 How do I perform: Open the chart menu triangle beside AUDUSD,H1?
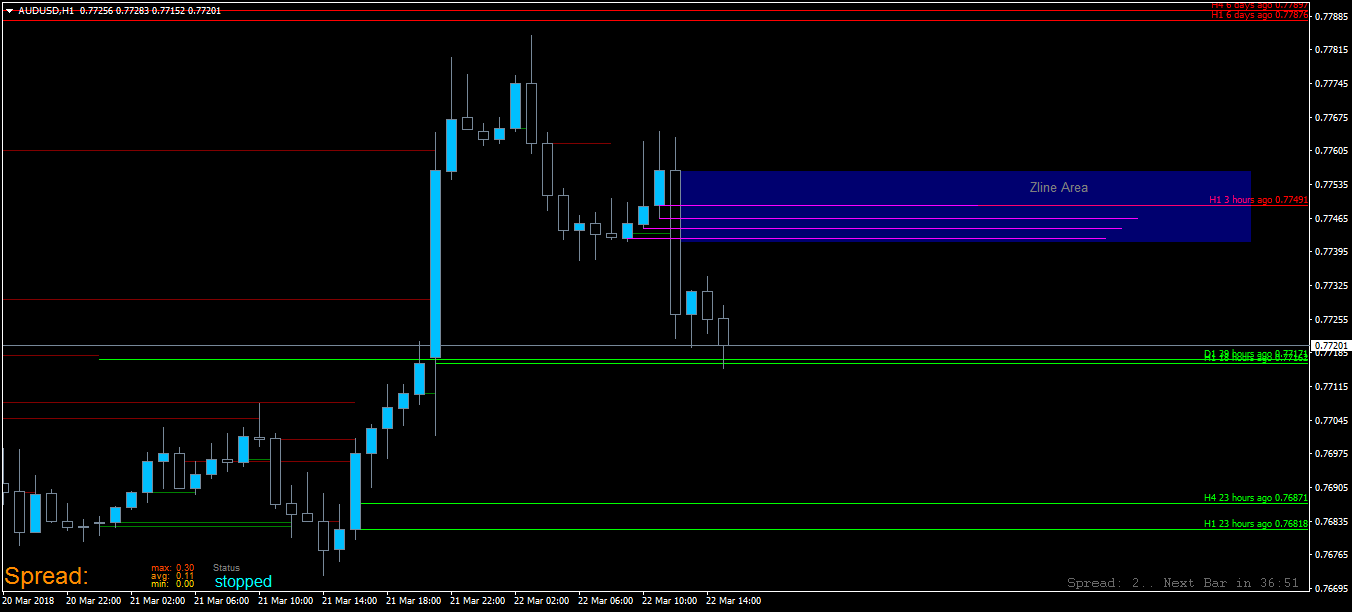coord(10,10)
